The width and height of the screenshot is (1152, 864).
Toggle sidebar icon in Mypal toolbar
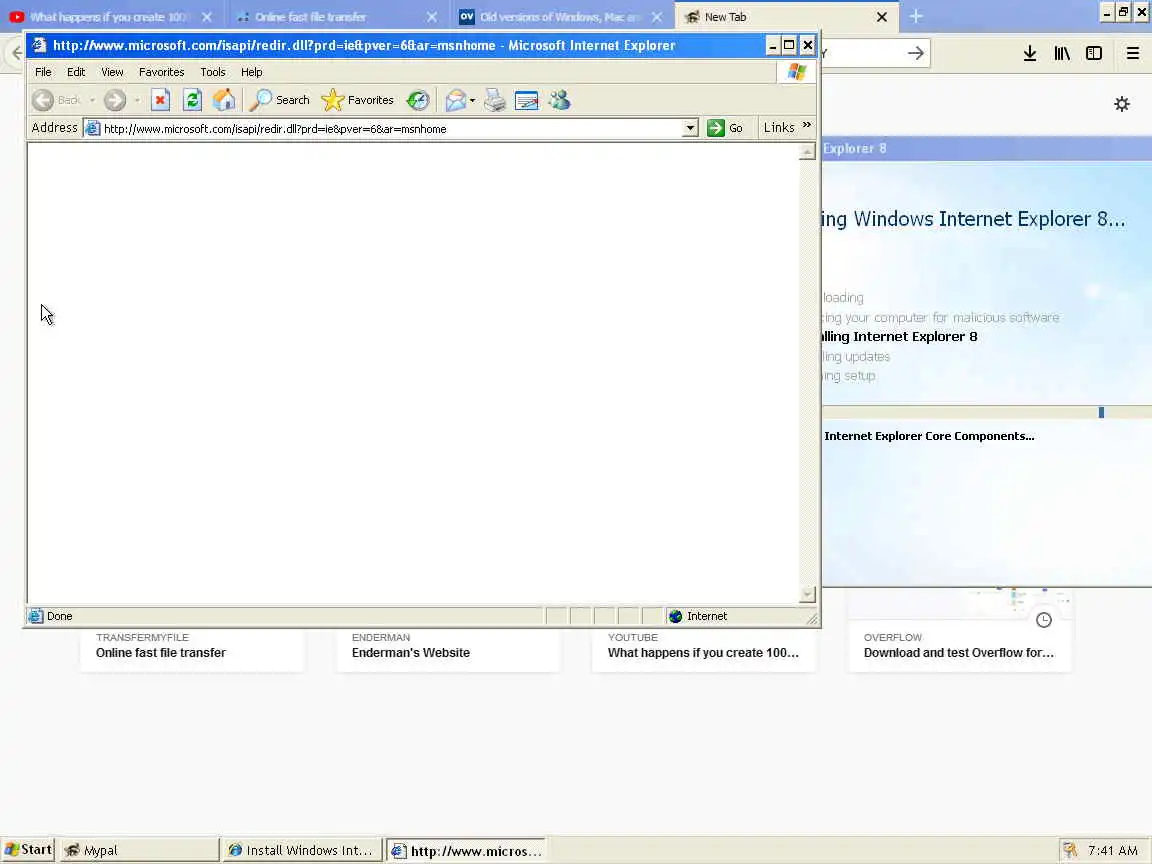(1094, 53)
